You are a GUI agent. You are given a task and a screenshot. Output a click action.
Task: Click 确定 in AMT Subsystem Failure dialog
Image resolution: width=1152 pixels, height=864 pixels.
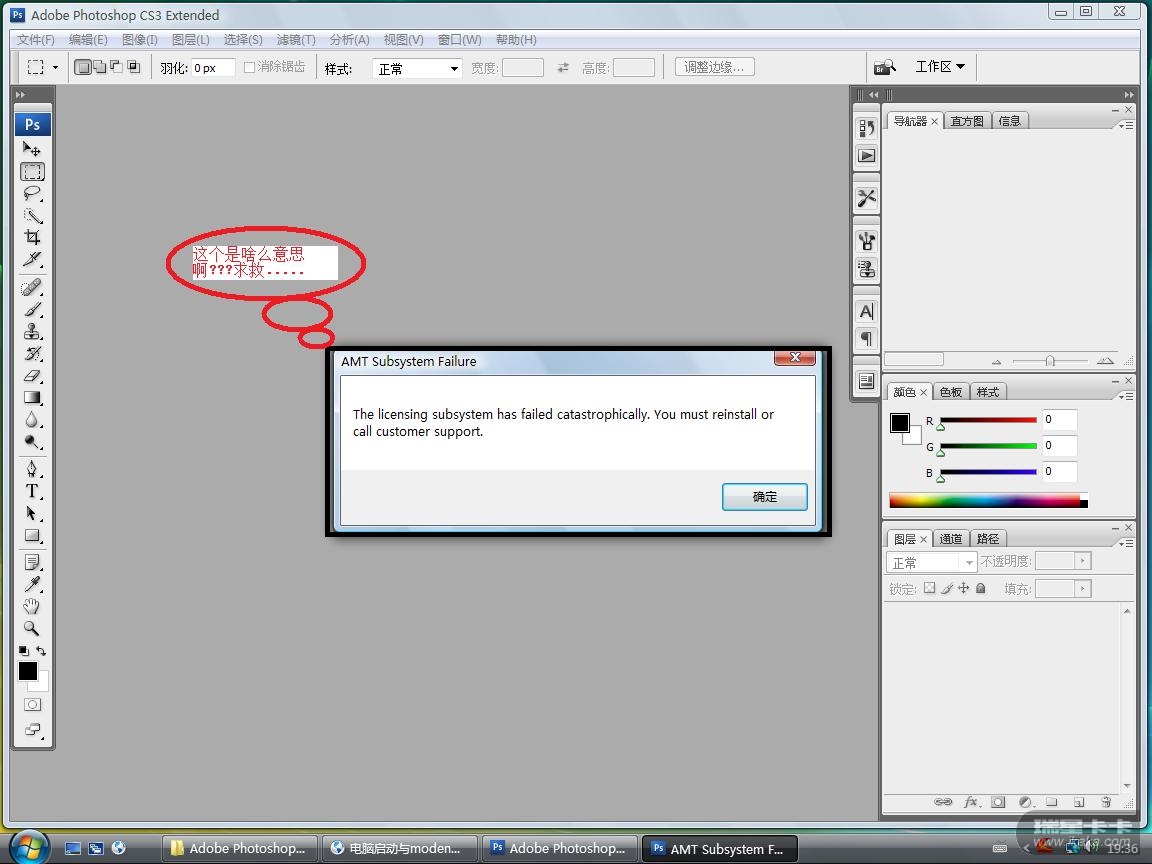(765, 497)
